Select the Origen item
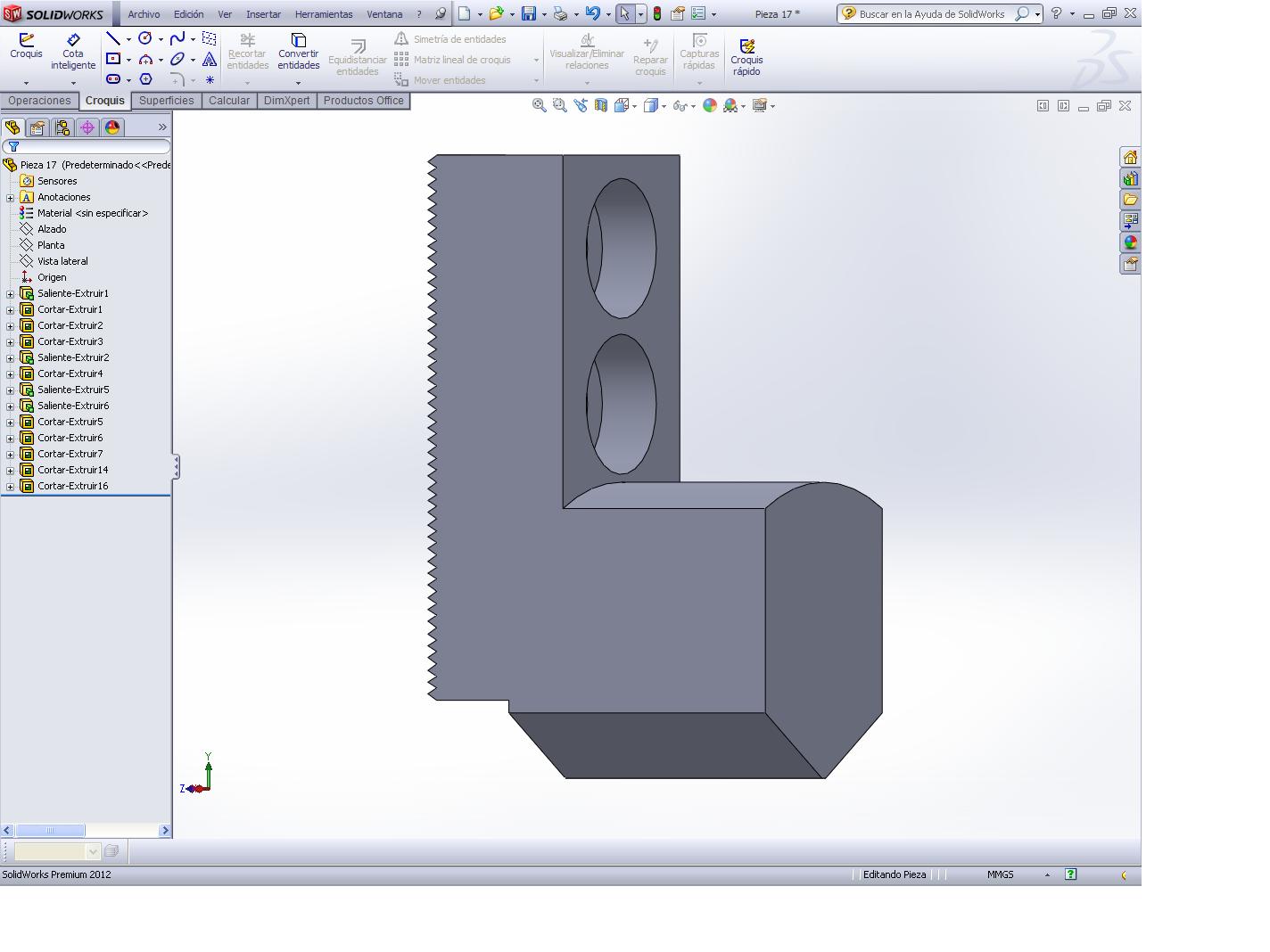The height and width of the screenshot is (952, 1270). (52, 277)
